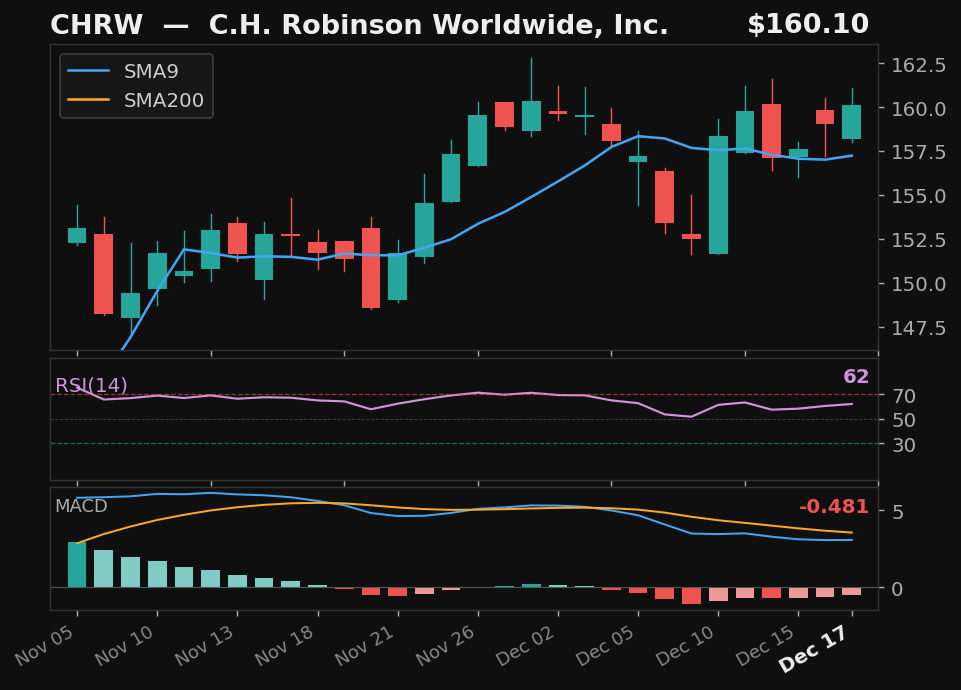Click the RSI 70 axis label
Viewport: 961px width, 690px height.
(904, 396)
